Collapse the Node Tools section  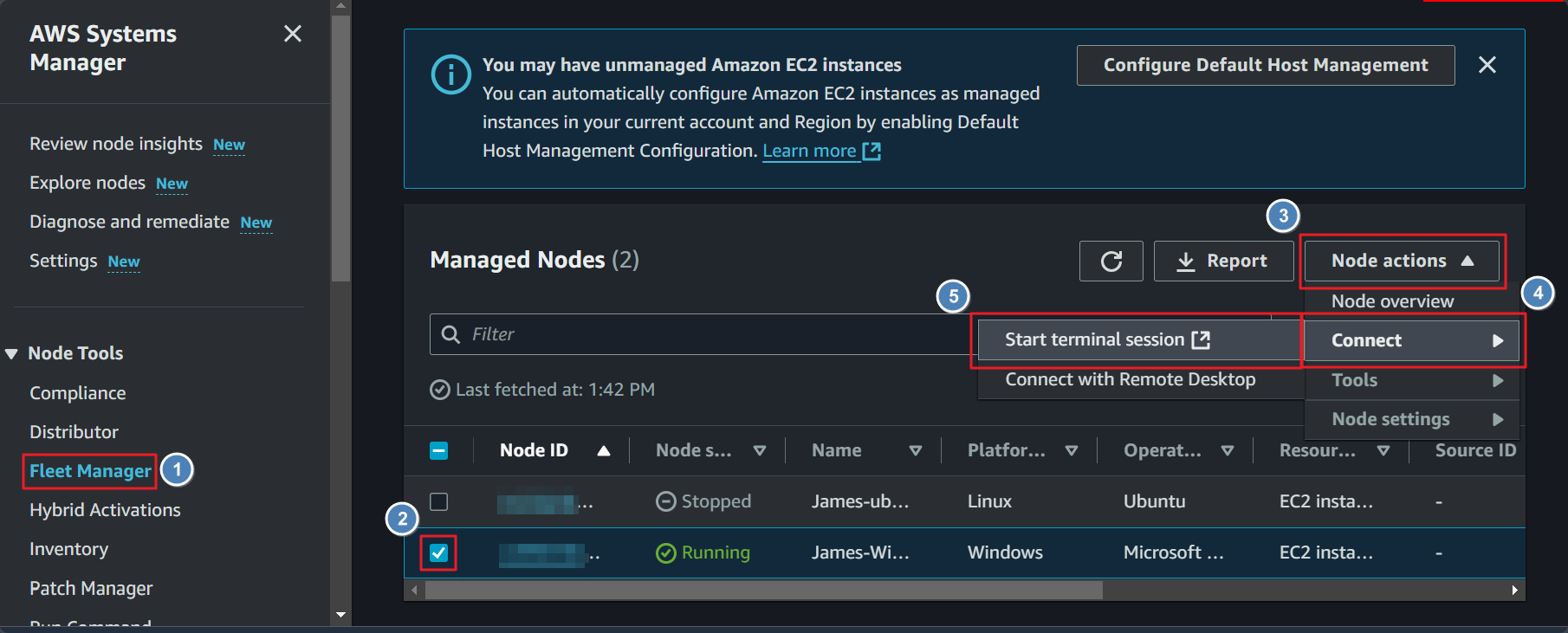pos(12,353)
